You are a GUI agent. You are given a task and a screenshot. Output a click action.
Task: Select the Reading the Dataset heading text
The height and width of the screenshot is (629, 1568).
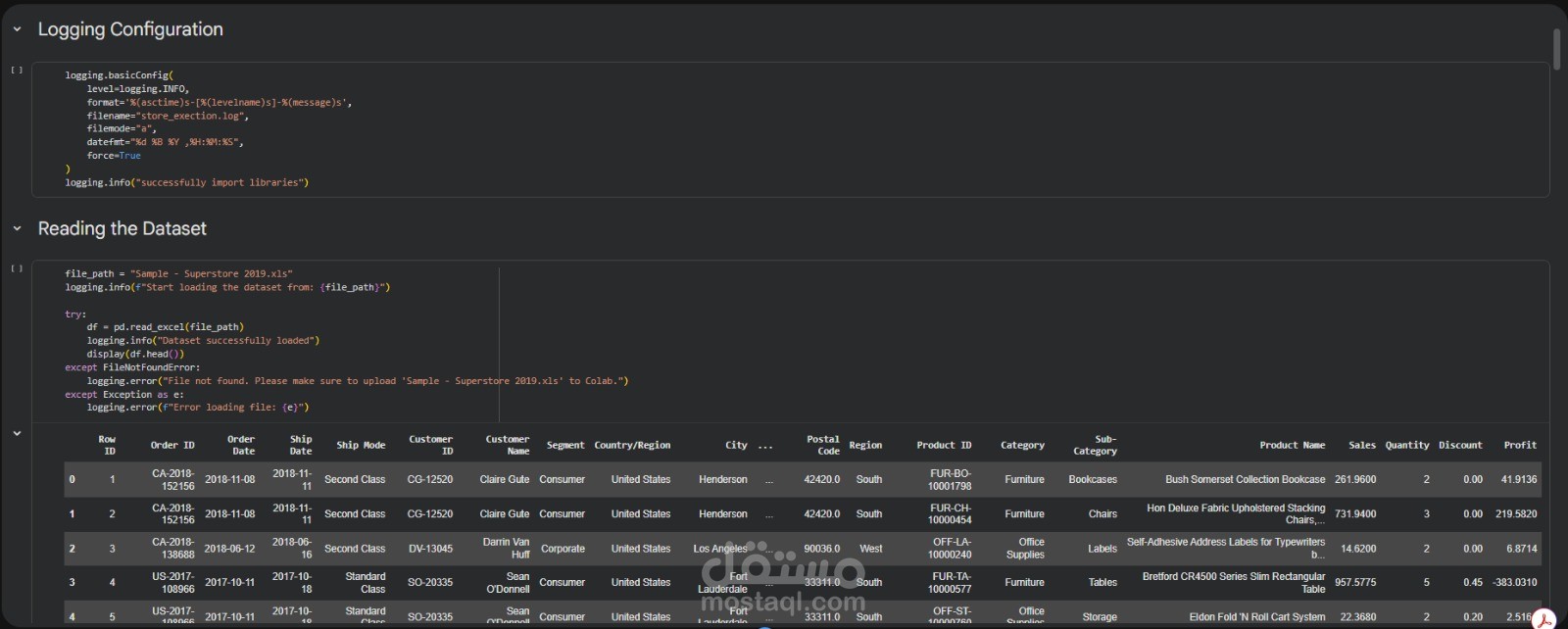(122, 228)
